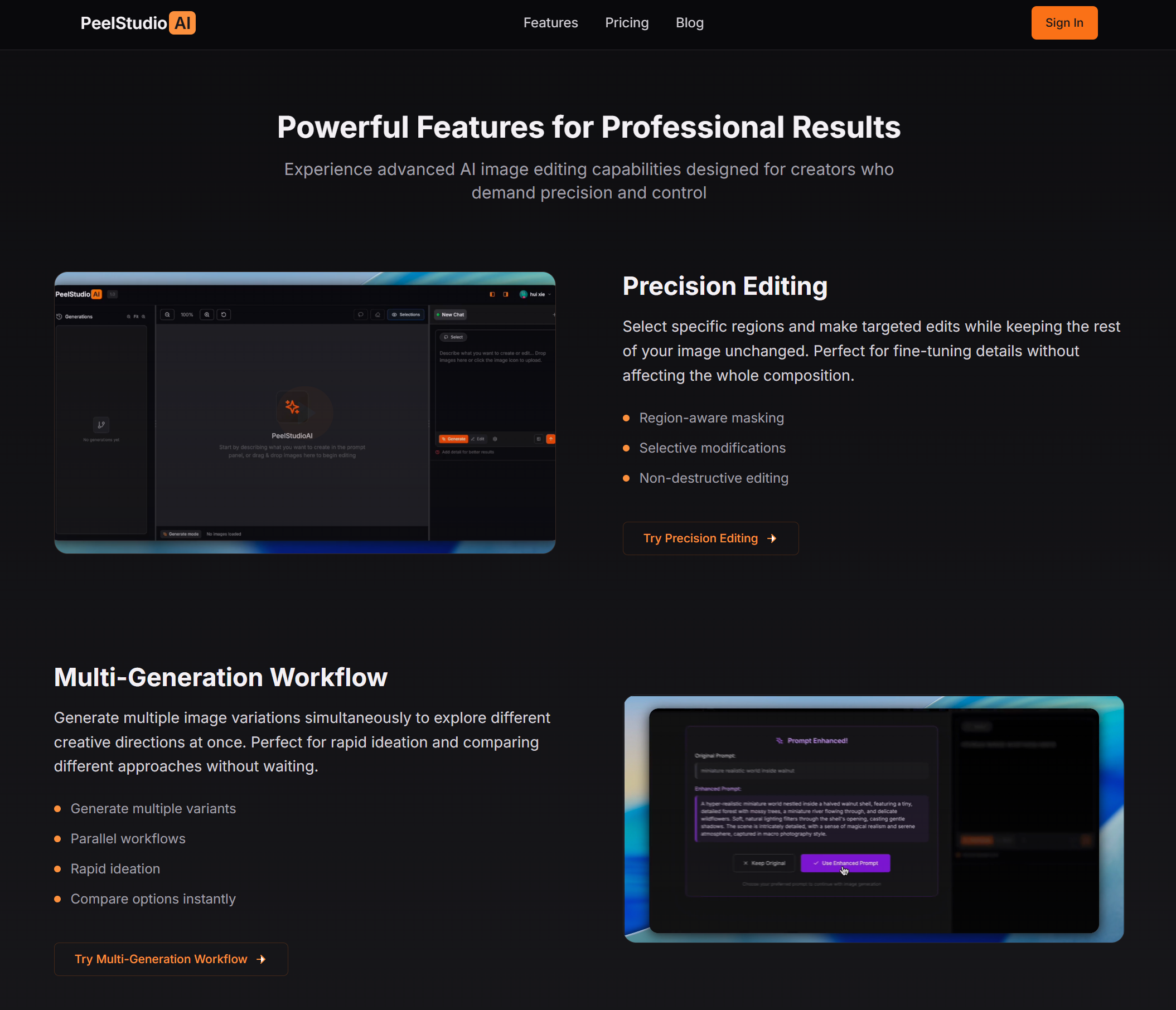Open the Blog nav item
Image resolution: width=1176 pixels, height=1010 pixels.
(x=689, y=23)
